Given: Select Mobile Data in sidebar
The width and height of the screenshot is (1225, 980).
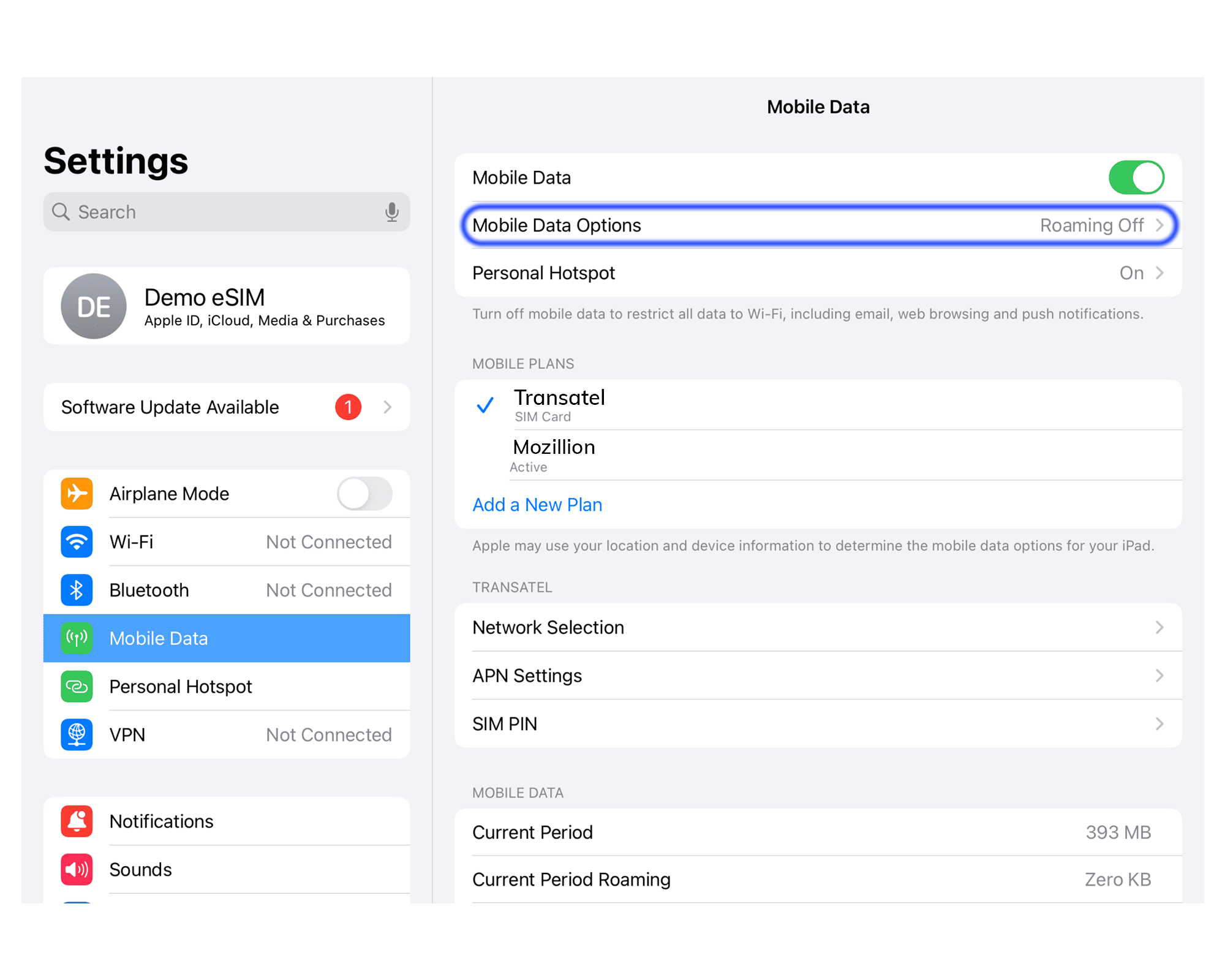Looking at the screenshot, I should point(227,638).
